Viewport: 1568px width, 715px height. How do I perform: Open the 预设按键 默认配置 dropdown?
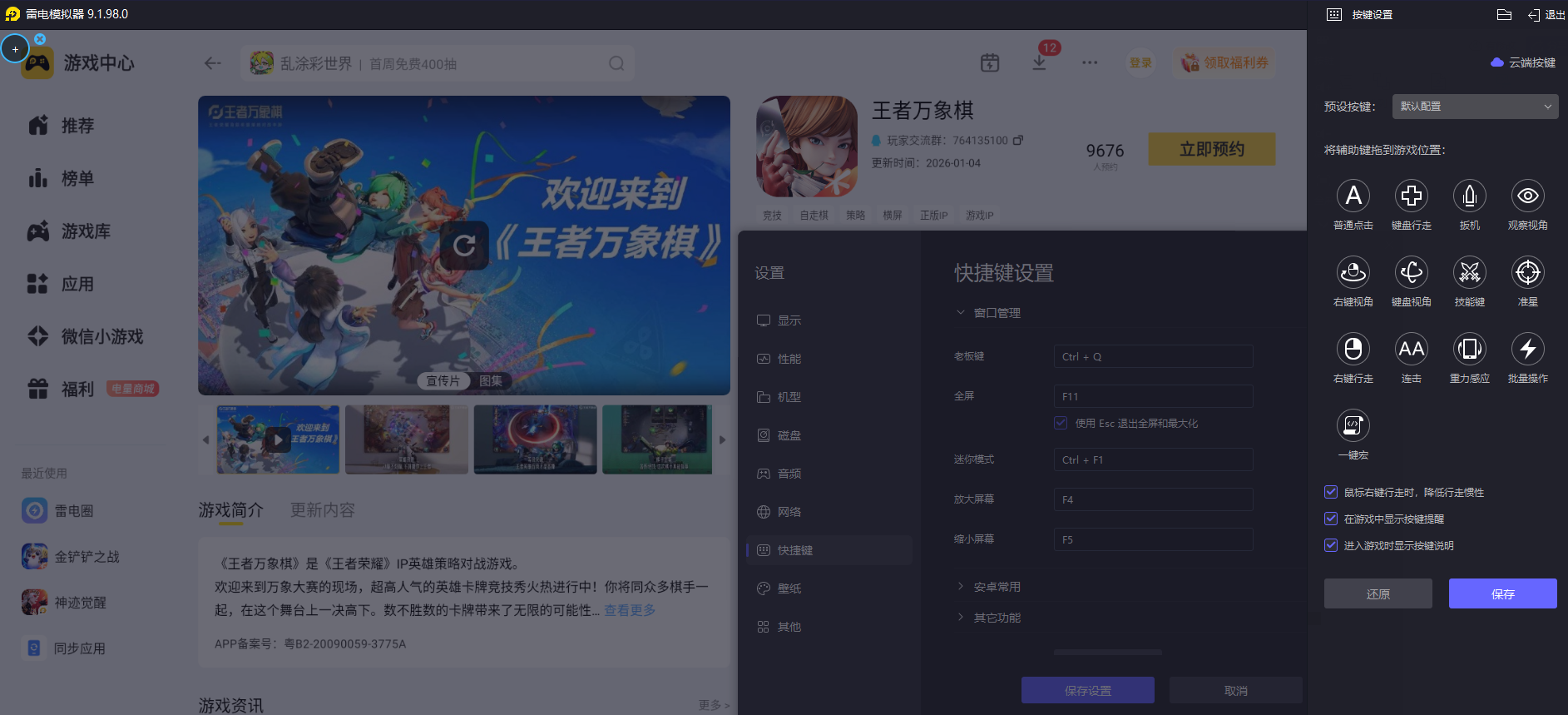tap(1475, 107)
